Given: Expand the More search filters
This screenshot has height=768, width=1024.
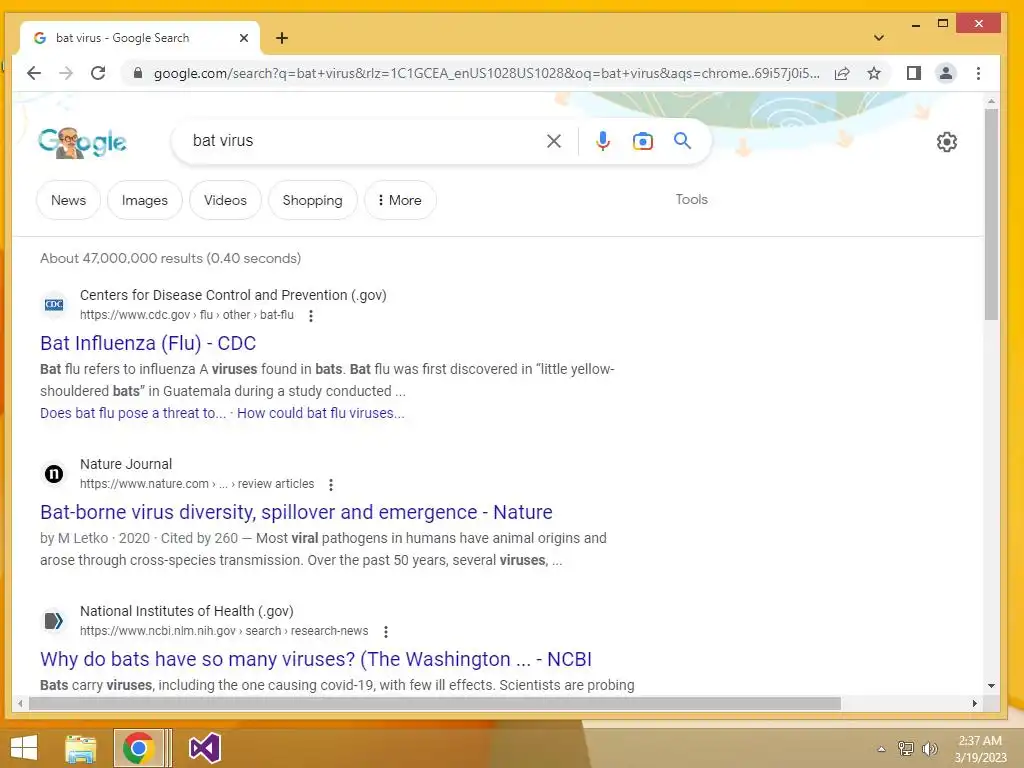Looking at the screenshot, I should coord(400,200).
